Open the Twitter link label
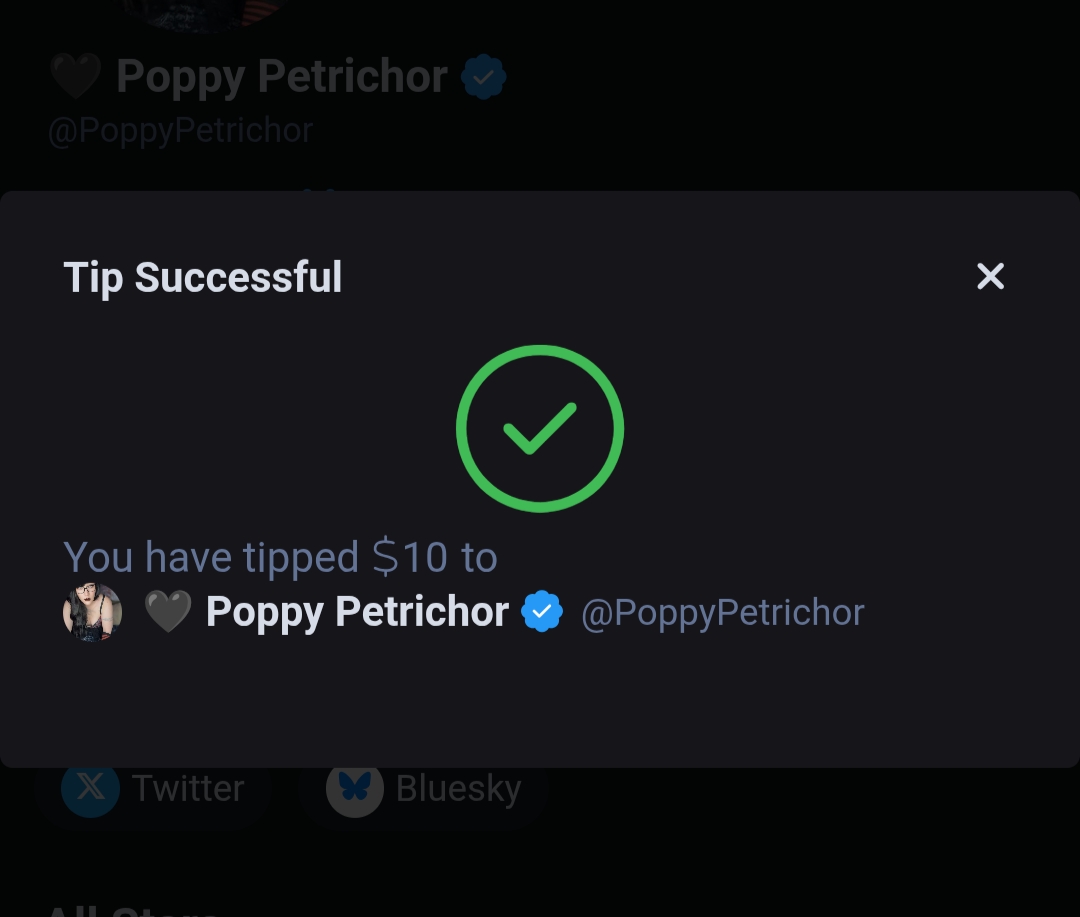This screenshot has height=917, width=1080. [188, 788]
